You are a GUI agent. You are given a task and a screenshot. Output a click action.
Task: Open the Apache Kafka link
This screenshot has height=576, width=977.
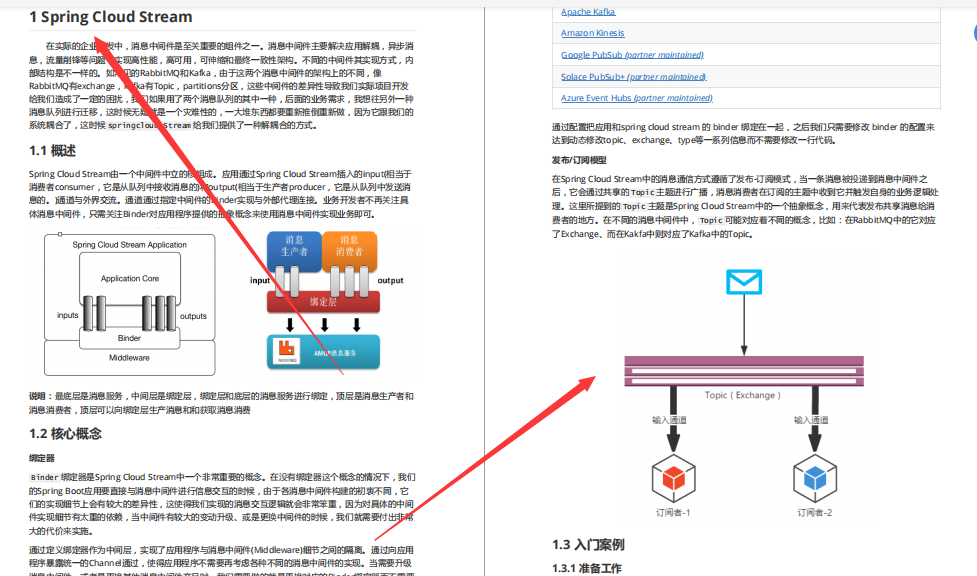[x=588, y=12]
